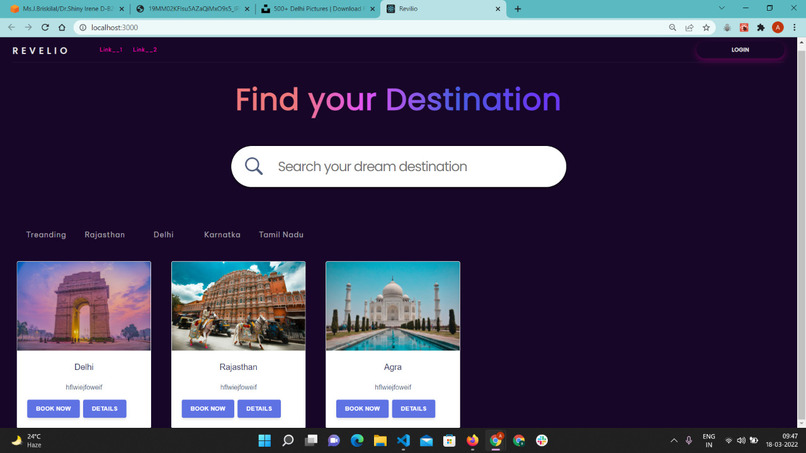The image size is (806, 453).
Task: Open the Teams chat icon on taskbar
Action: (334, 441)
